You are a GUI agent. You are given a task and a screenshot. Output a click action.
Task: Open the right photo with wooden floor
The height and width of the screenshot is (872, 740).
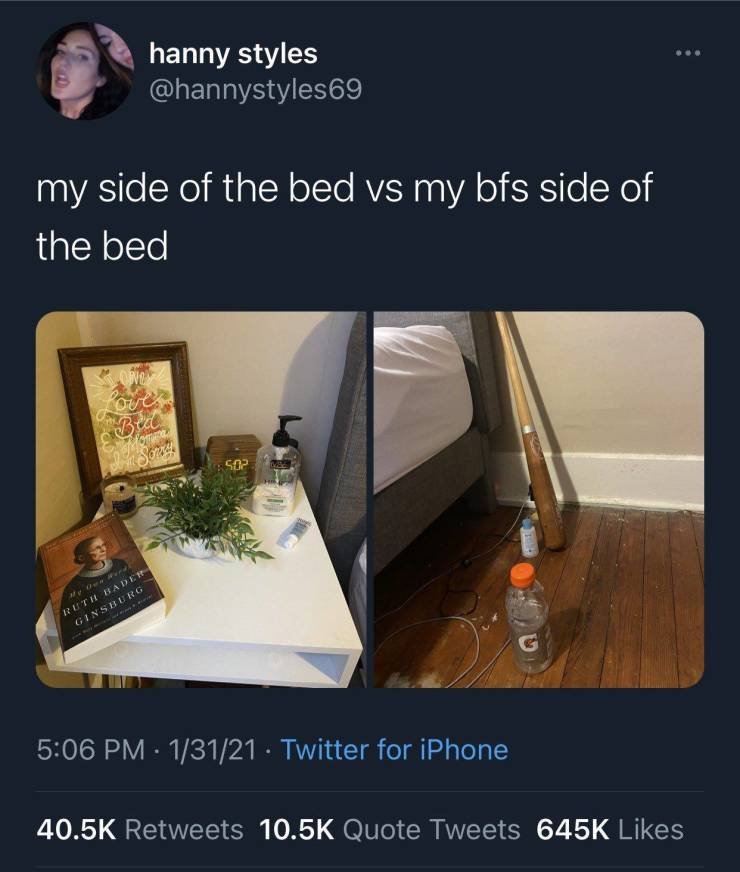539,499
